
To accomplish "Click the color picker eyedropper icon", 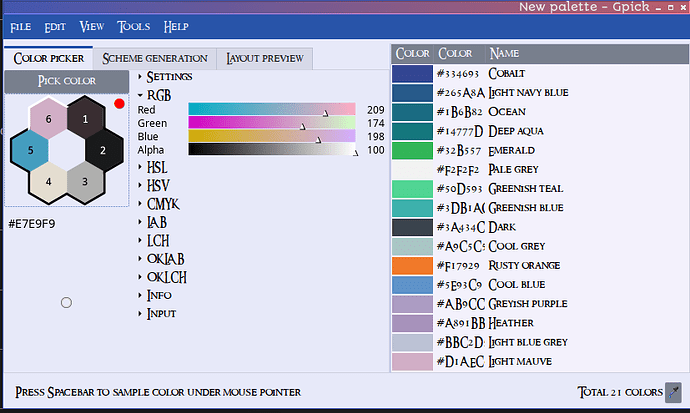I will click(x=674, y=392).
